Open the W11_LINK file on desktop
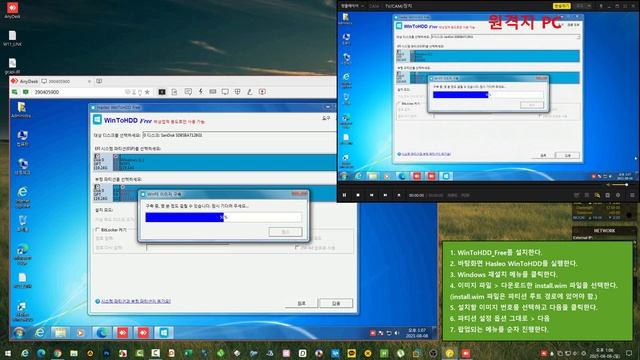 click(x=12, y=38)
